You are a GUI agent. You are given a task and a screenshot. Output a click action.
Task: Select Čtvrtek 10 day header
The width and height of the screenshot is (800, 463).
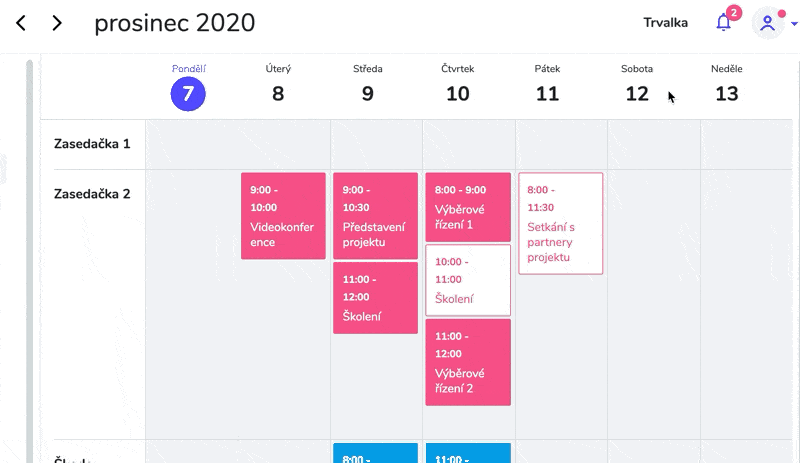[458, 86]
